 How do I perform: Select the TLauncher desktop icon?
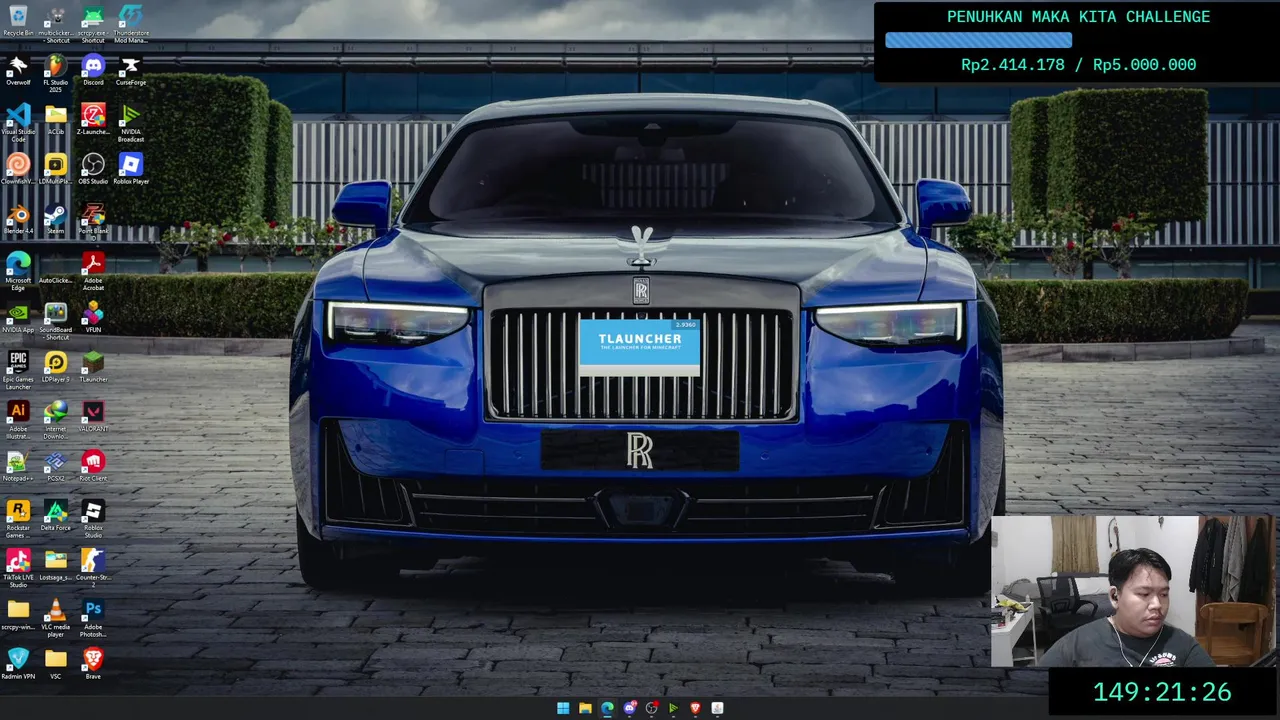[93, 367]
